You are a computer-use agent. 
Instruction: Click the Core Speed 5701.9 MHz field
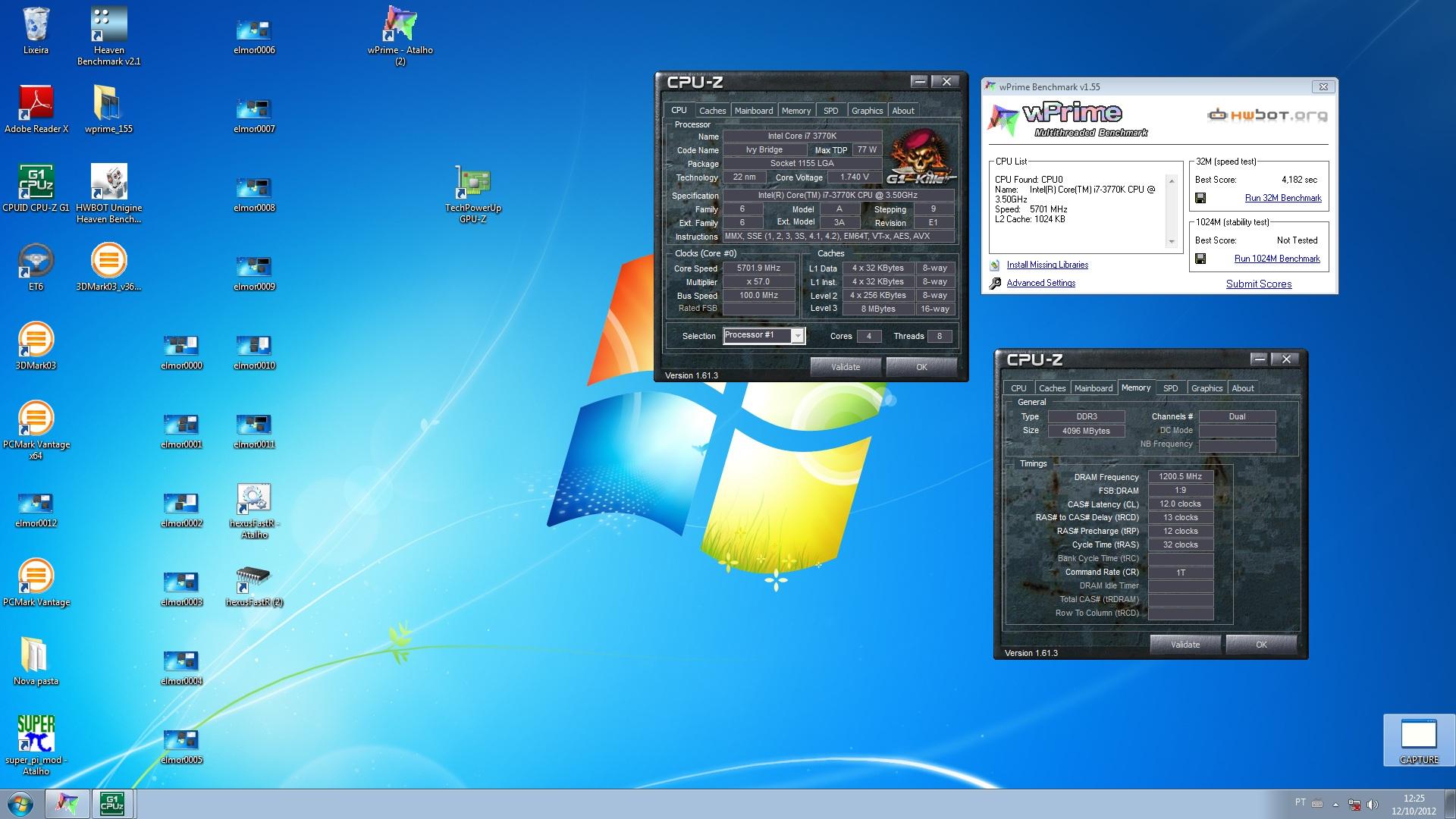[x=758, y=268]
